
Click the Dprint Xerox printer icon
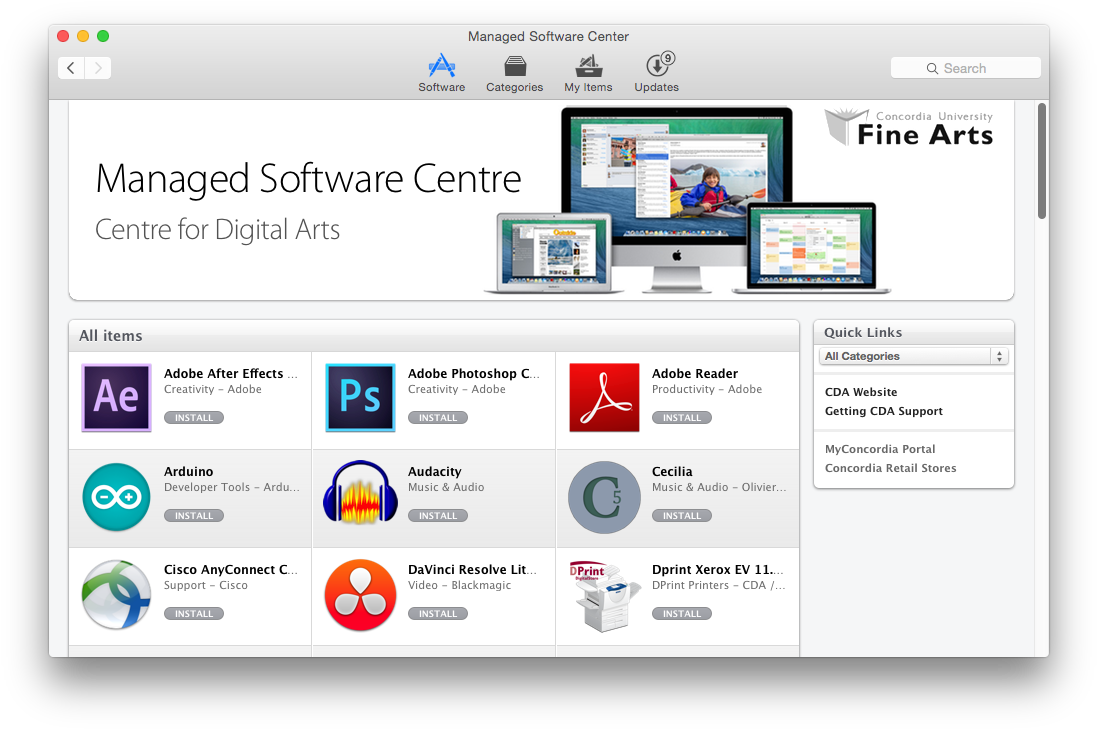click(604, 595)
